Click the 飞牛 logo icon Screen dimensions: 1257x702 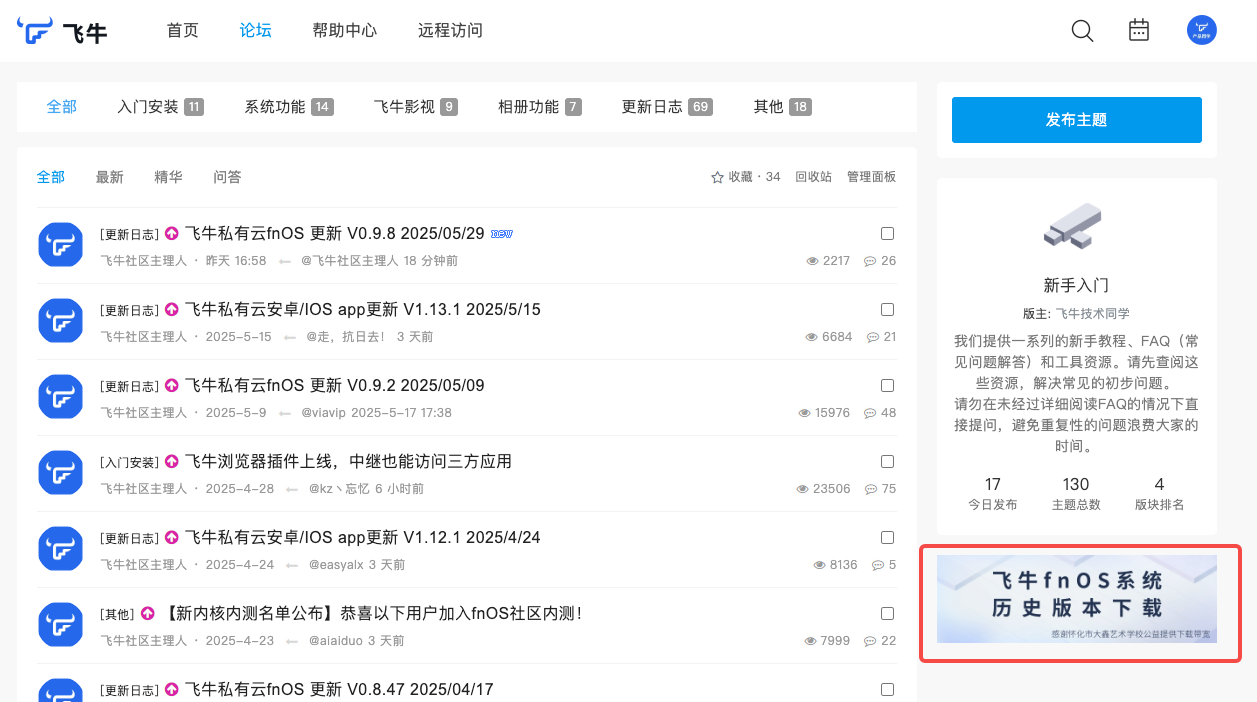(35, 31)
